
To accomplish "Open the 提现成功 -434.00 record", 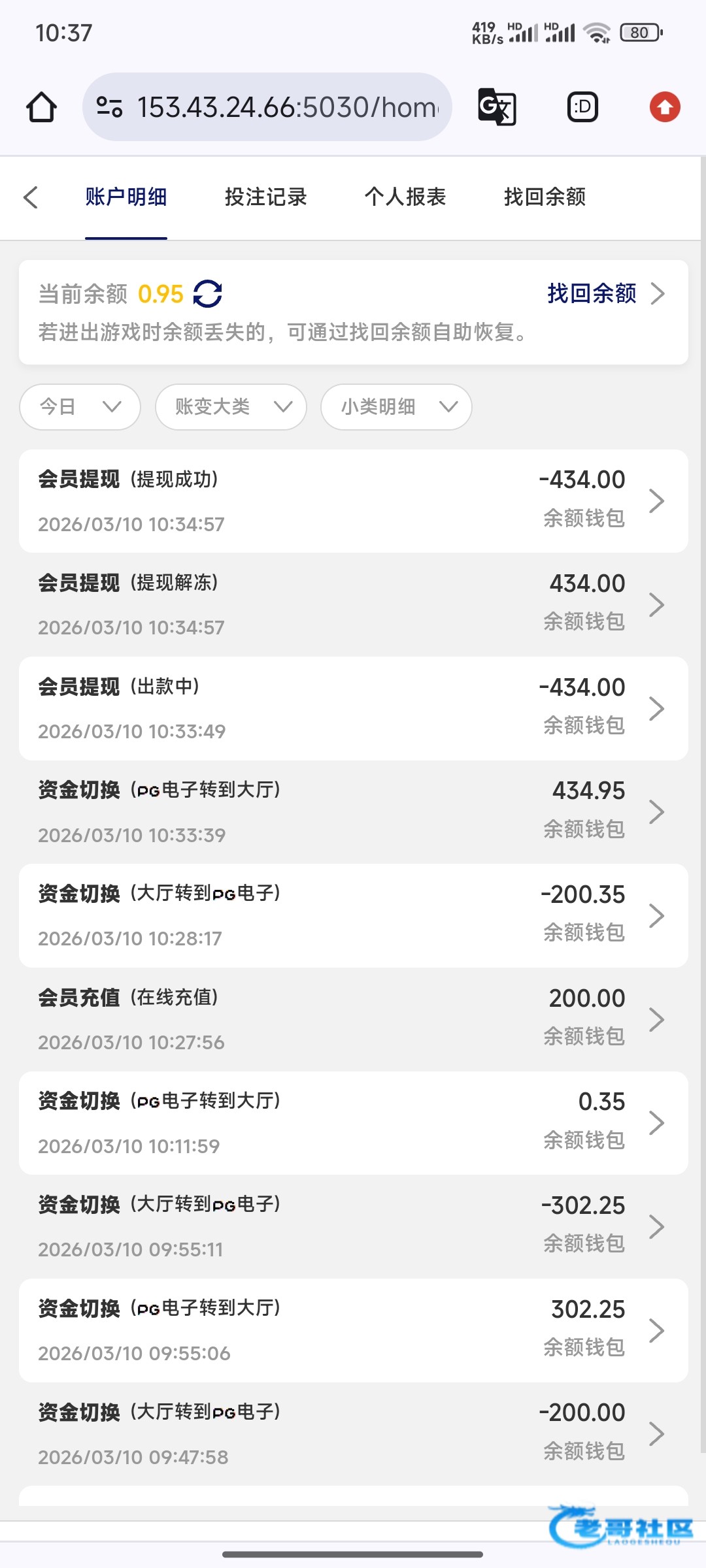I will coord(353,501).
